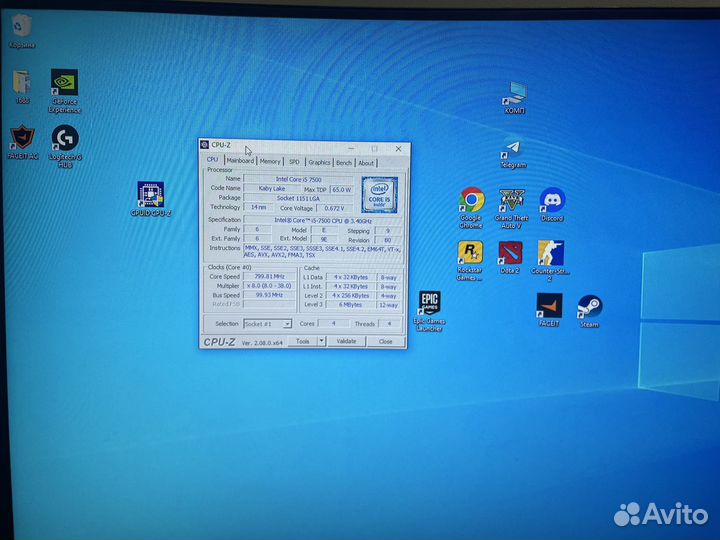
Task: Open the SPD tab
Action: pos(294,162)
